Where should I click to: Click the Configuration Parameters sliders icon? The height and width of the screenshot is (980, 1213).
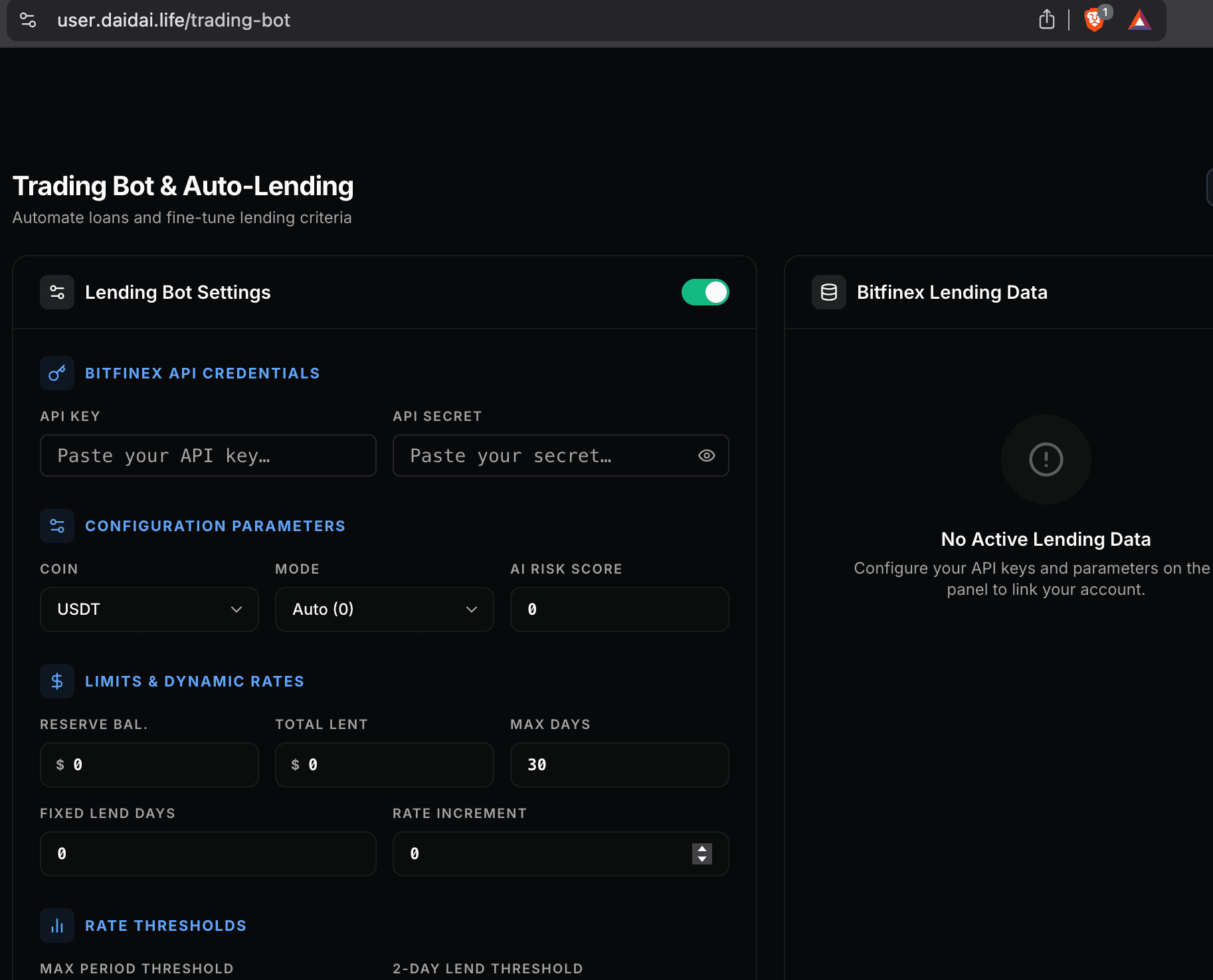point(57,526)
